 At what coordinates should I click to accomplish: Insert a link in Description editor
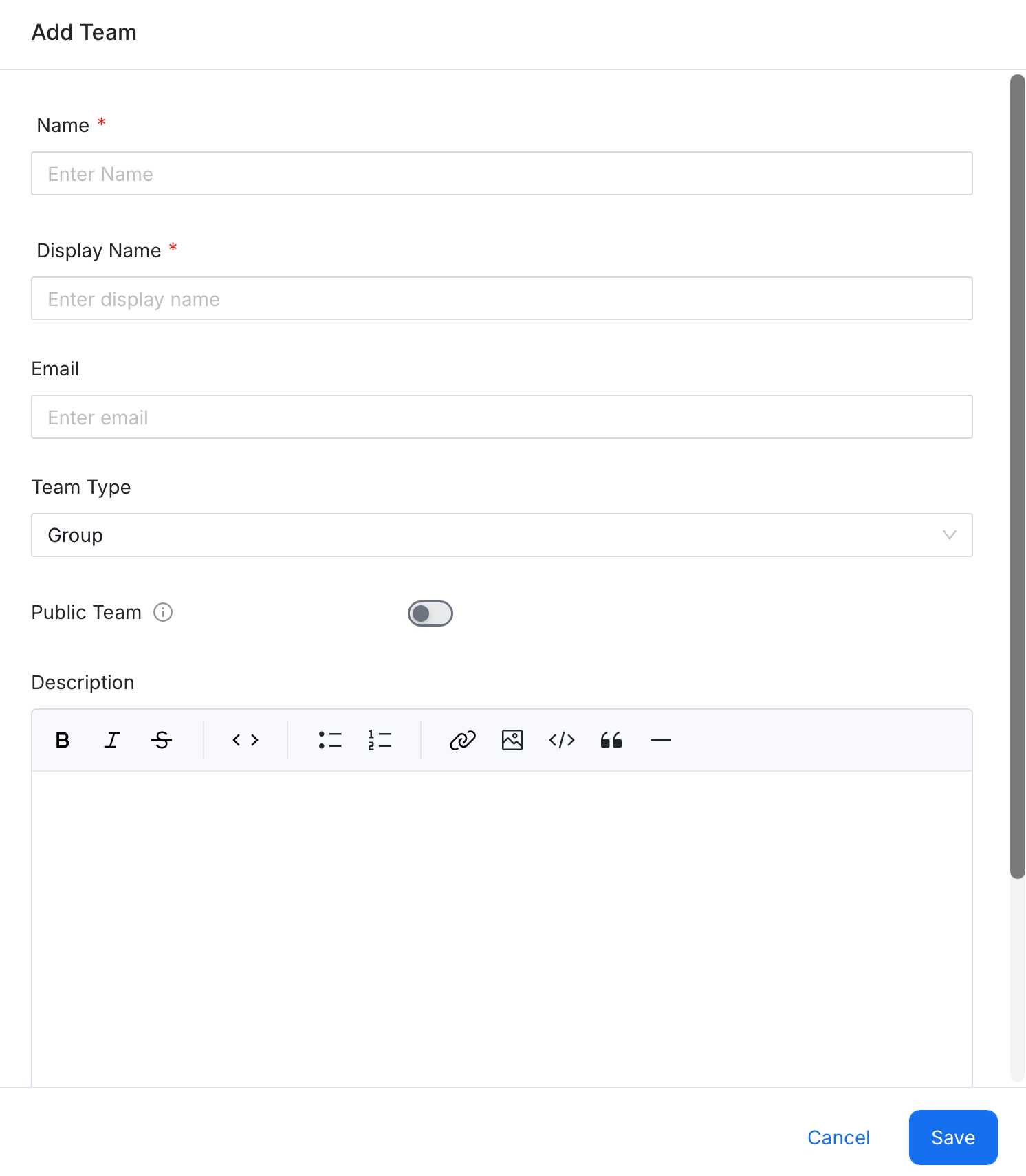(x=463, y=740)
